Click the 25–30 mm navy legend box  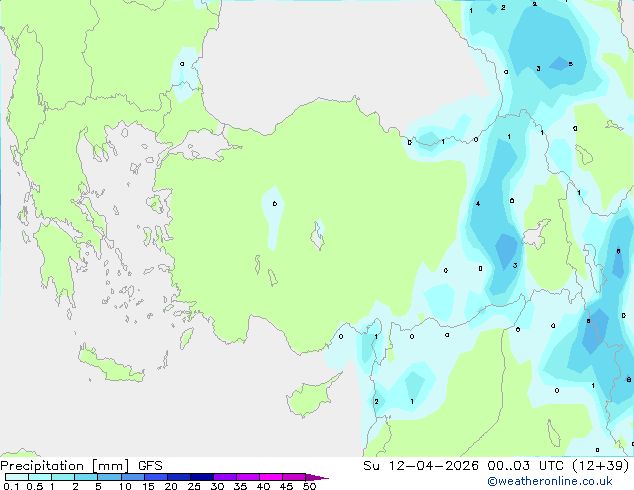[201, 477]
